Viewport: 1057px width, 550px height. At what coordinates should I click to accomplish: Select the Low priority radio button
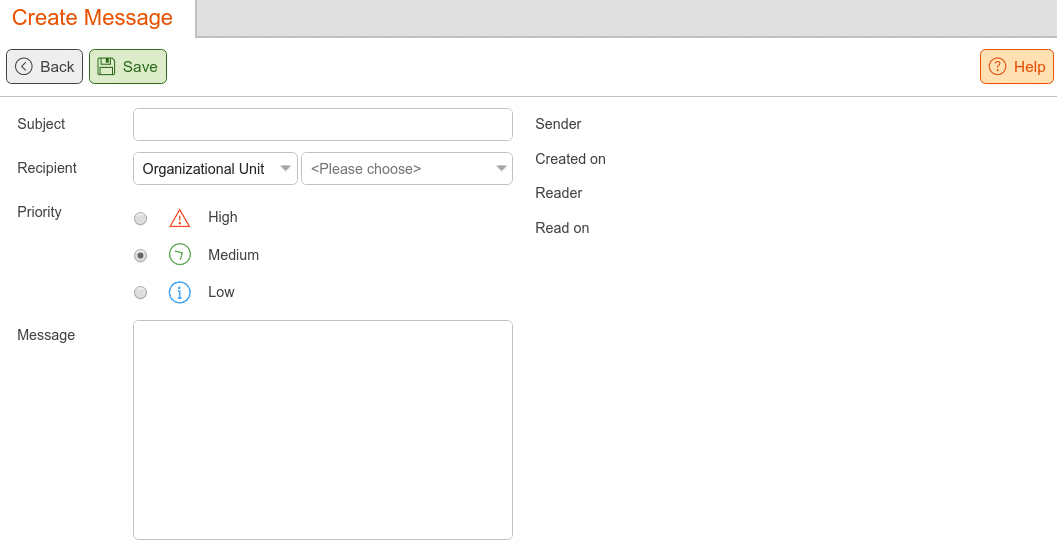140,293
